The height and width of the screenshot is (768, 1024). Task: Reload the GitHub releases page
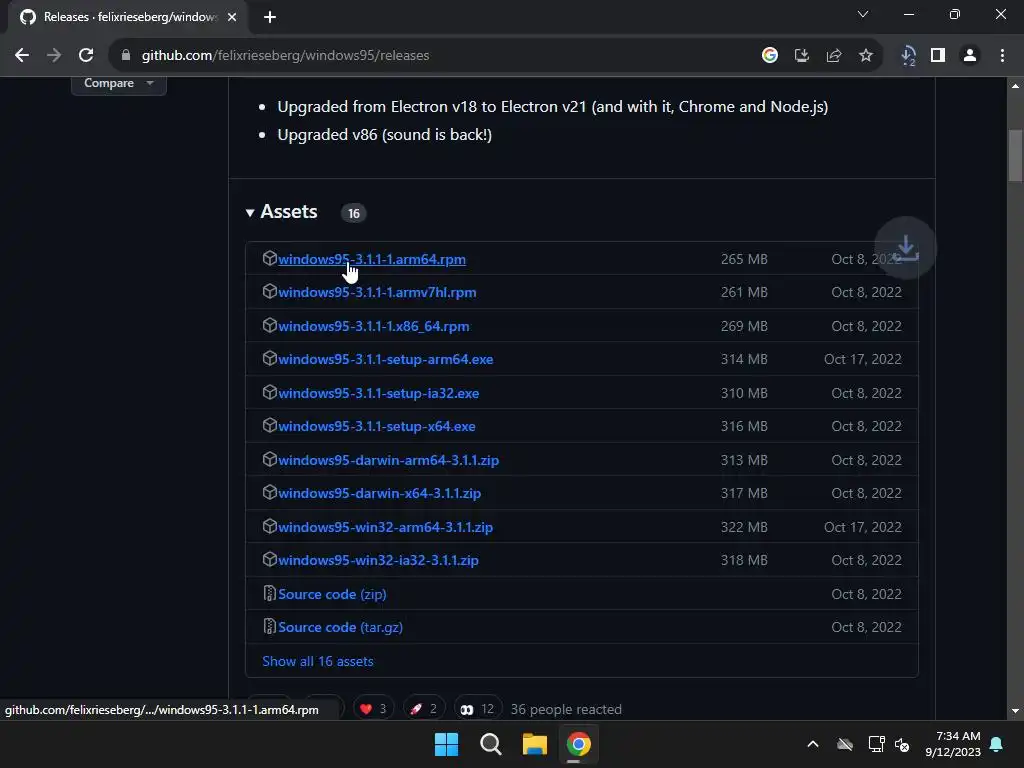point(86,56)
